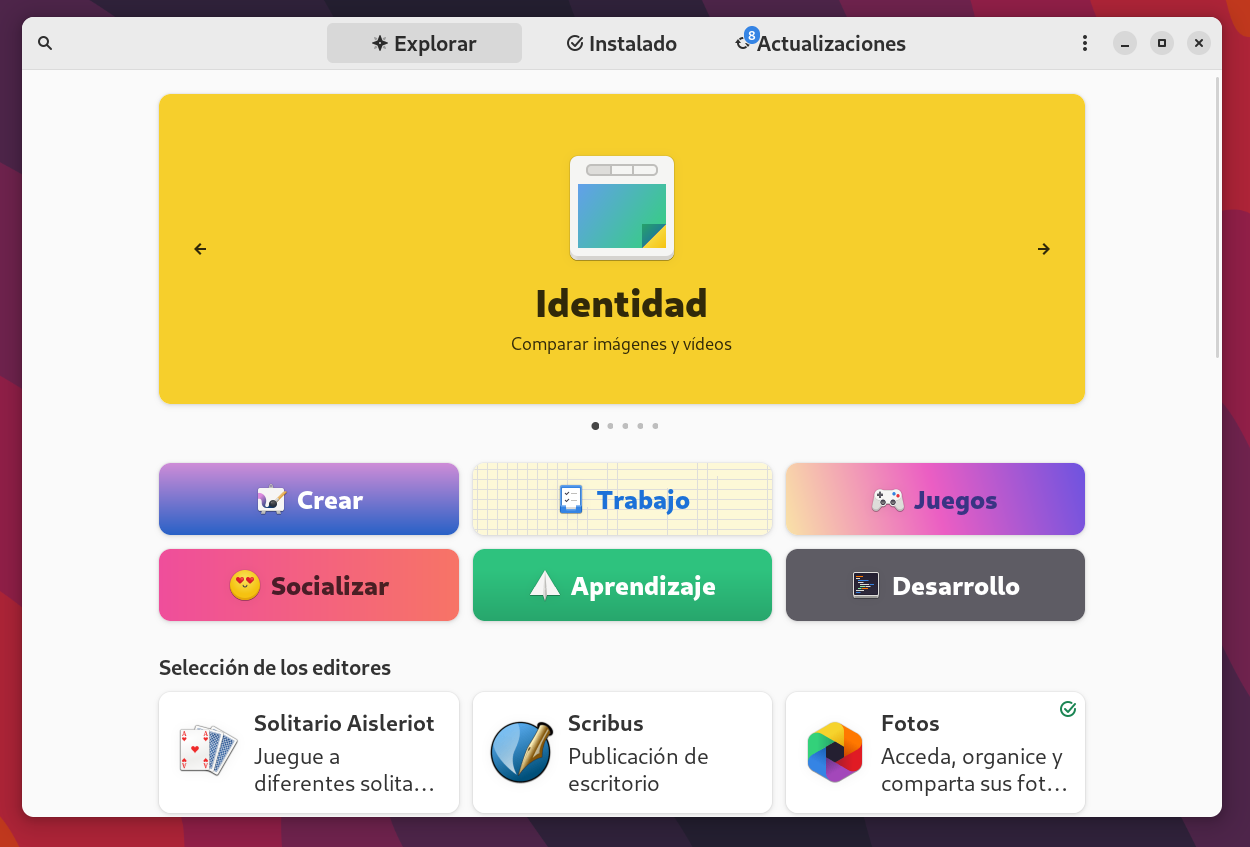1250x847 pixels.
Task: Open the Identidad featured banner title
Action: pos(621,303)
